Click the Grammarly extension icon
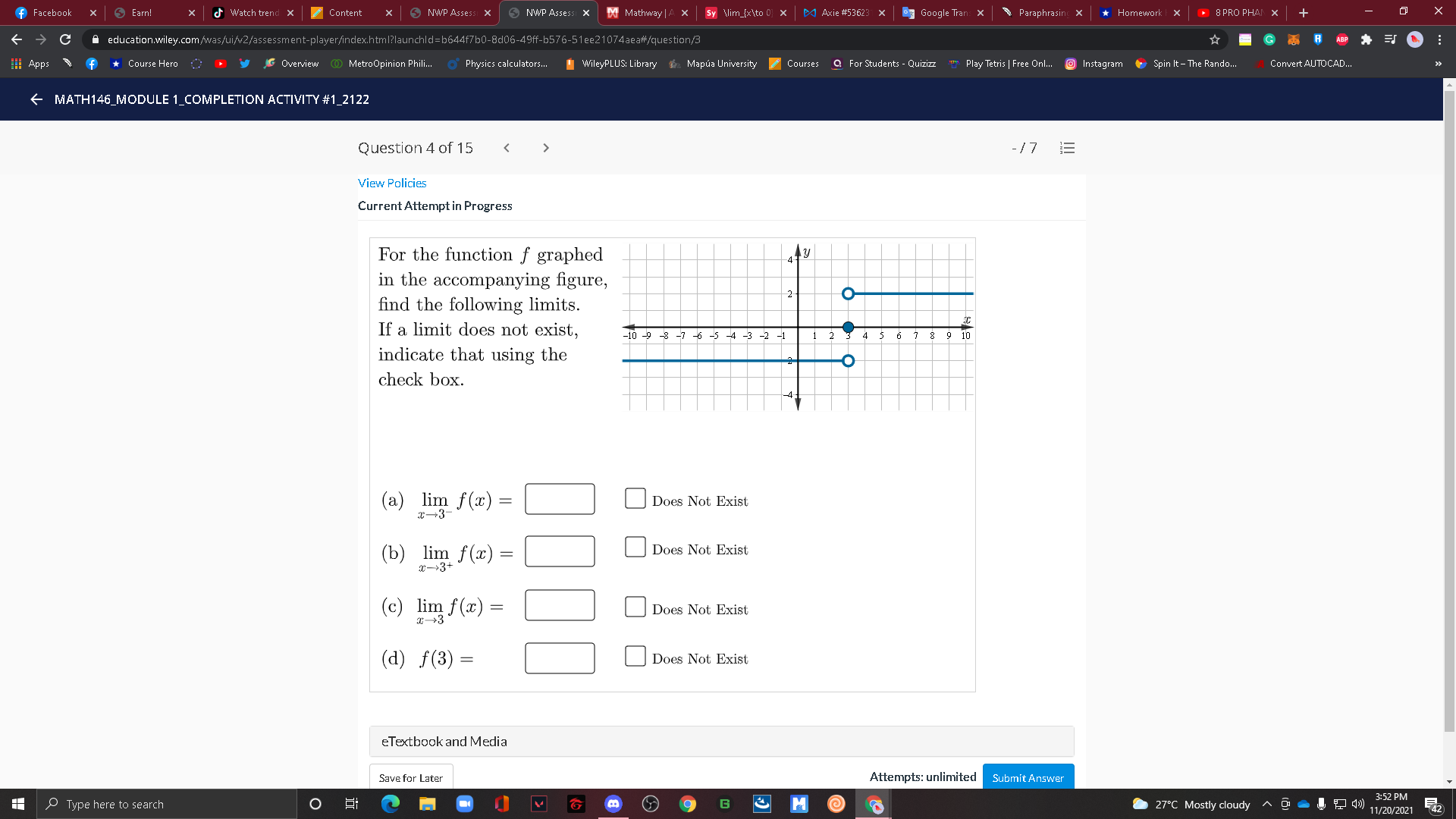Screen dimensions: 1456x819 [1269, 39]
